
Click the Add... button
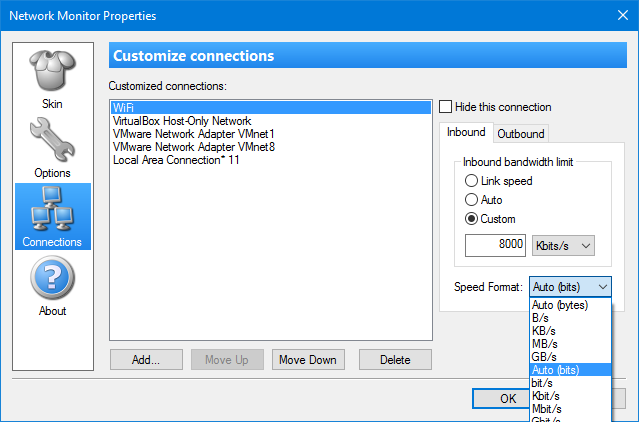coord(147,359)
